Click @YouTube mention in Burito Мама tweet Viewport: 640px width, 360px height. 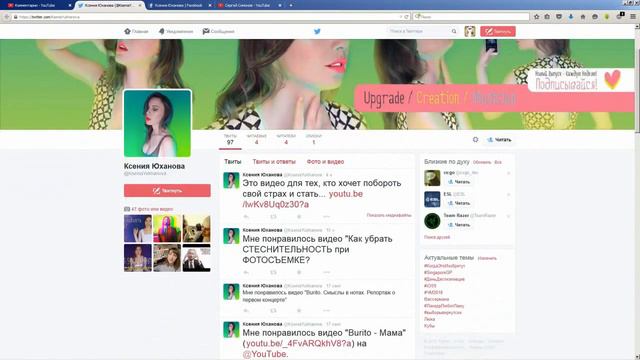point(264,354)
